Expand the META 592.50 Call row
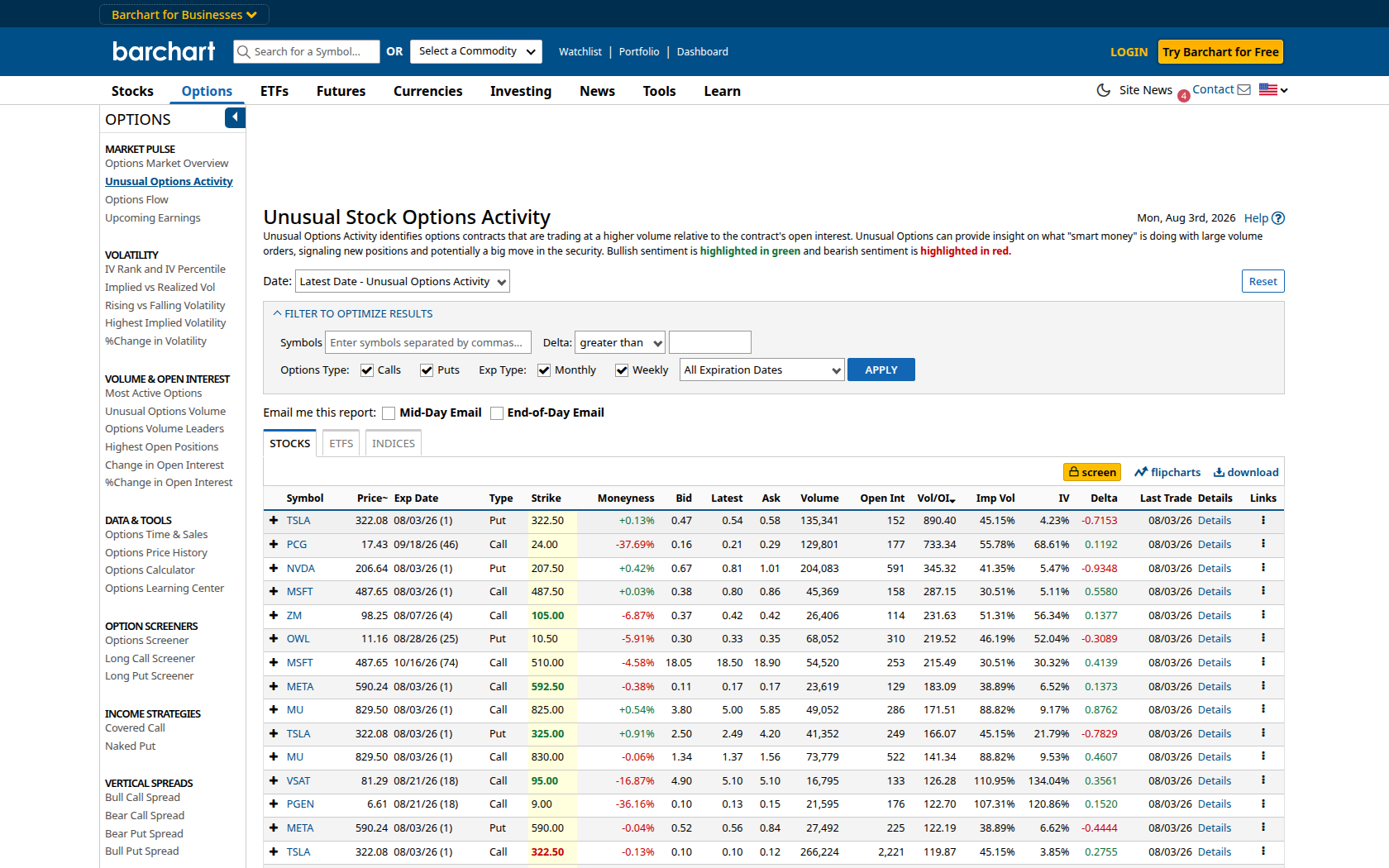1389x868 pixels. [274, 687]
